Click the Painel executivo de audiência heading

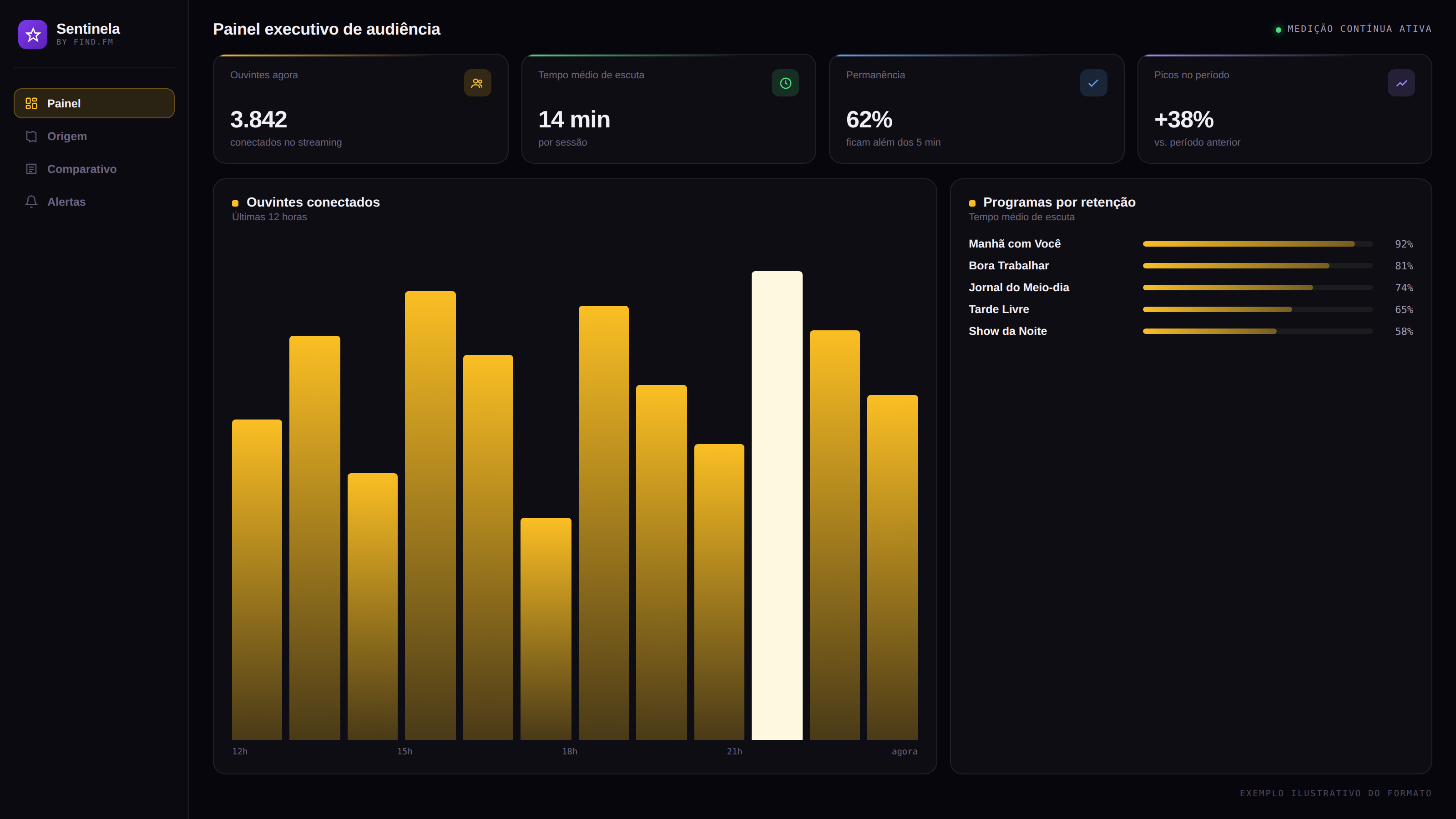coord(326,29)
